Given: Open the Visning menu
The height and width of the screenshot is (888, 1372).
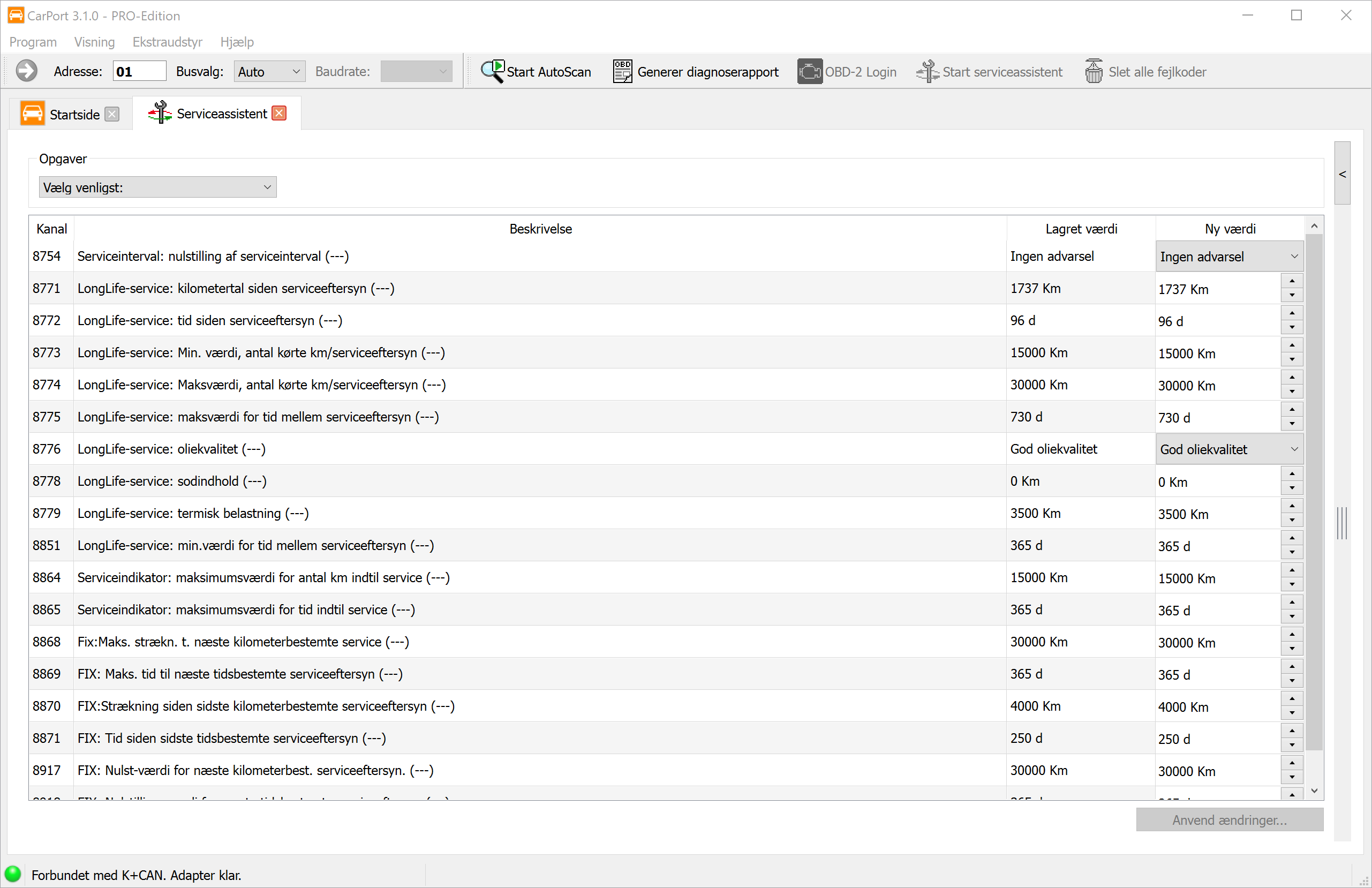Looking at the screenshot, I should pos(95,42).
